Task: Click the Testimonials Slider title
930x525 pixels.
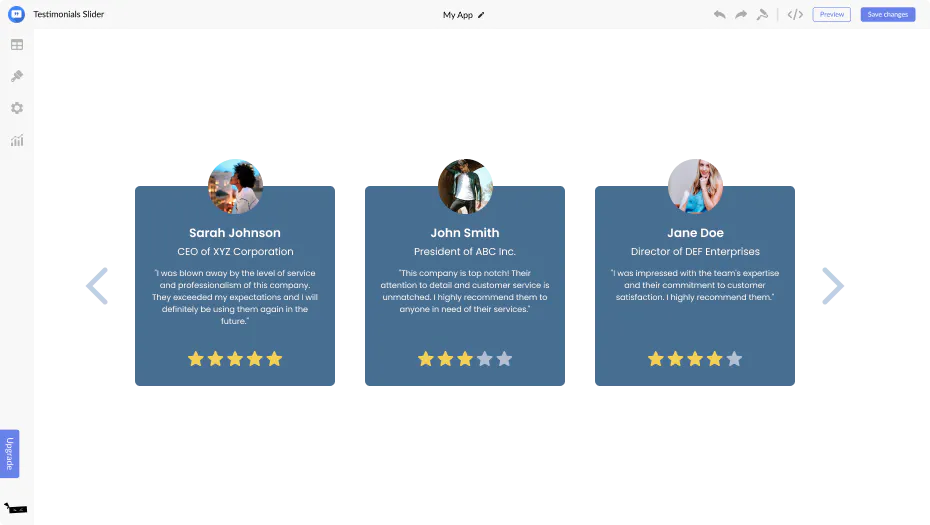Action: click(69, 14)
